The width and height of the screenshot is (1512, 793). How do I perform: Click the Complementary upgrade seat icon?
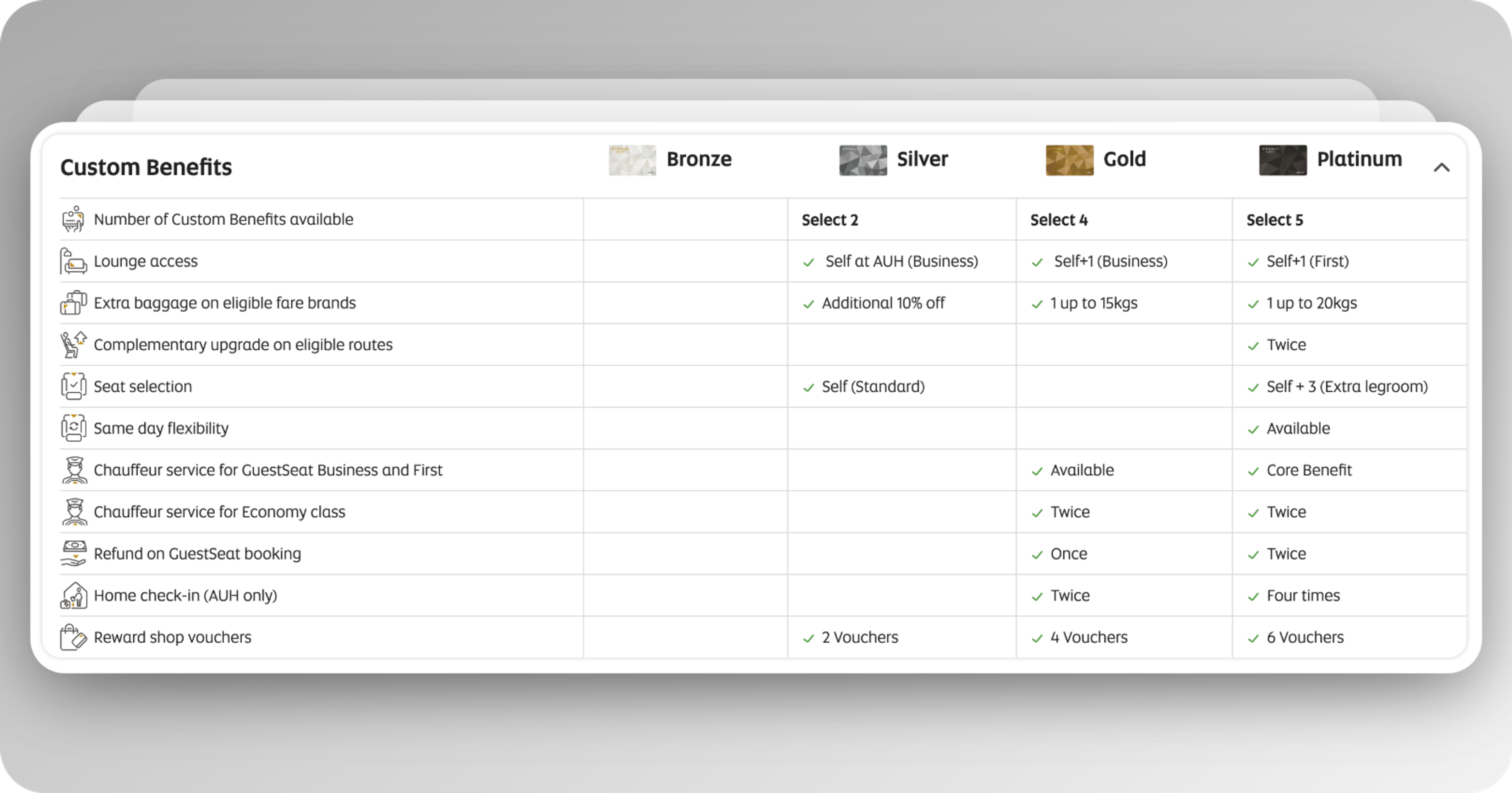coord(73,344)
